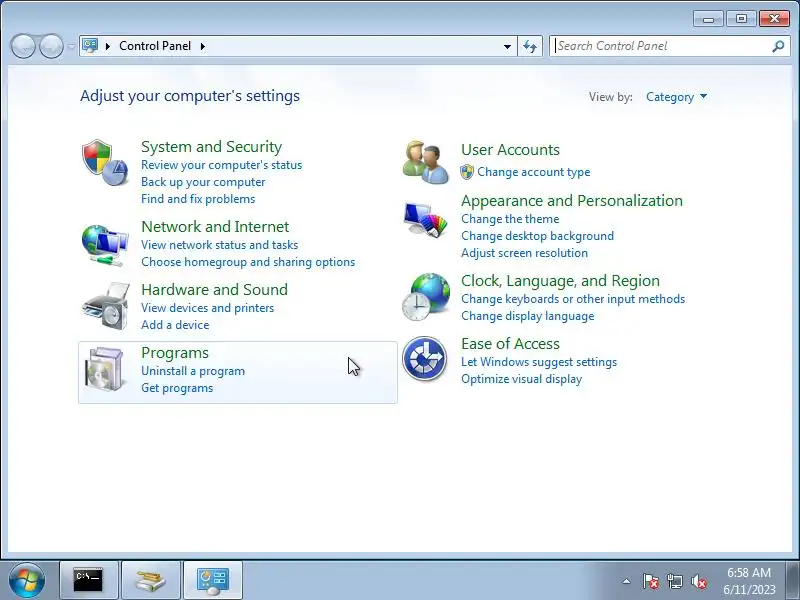
Task: Open Find and fix problems
Action: [x=198, y=198]
